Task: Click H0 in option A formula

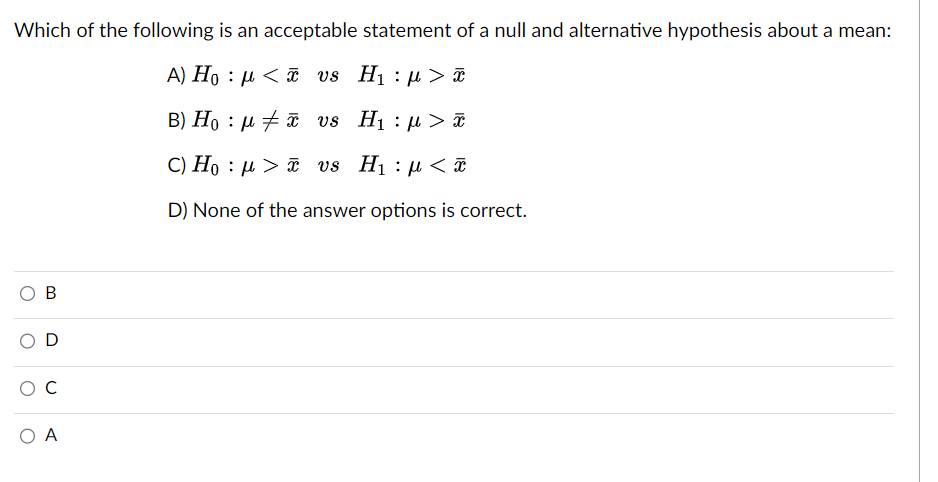Action: coord(206,76)
